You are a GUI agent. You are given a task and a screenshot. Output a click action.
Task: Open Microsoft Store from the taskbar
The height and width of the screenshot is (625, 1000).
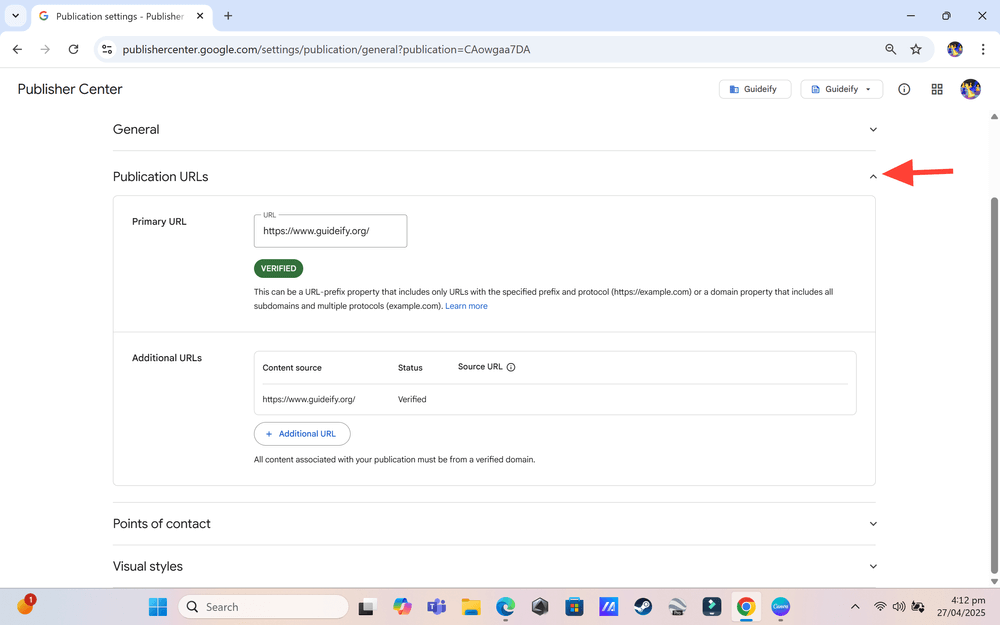point(574,607)
